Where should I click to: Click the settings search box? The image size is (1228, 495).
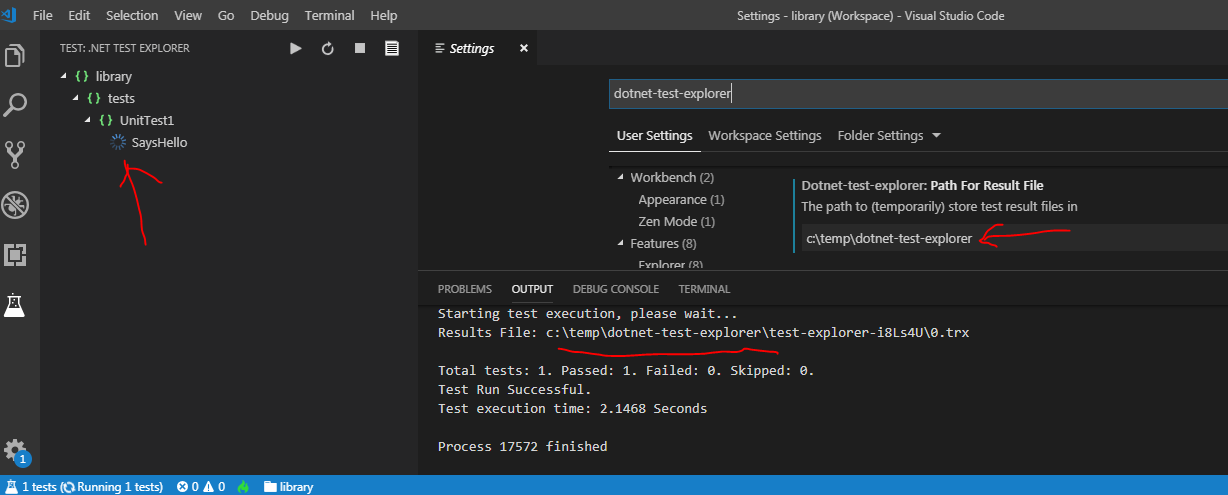[x=918, y=93]
